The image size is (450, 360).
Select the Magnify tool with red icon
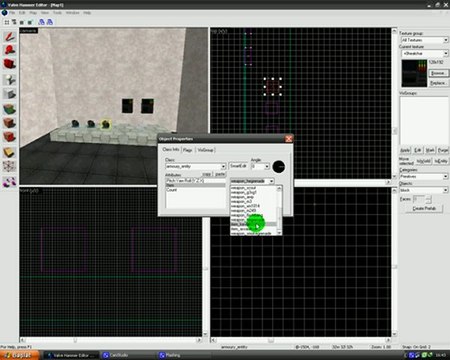[x=9, y=50]
